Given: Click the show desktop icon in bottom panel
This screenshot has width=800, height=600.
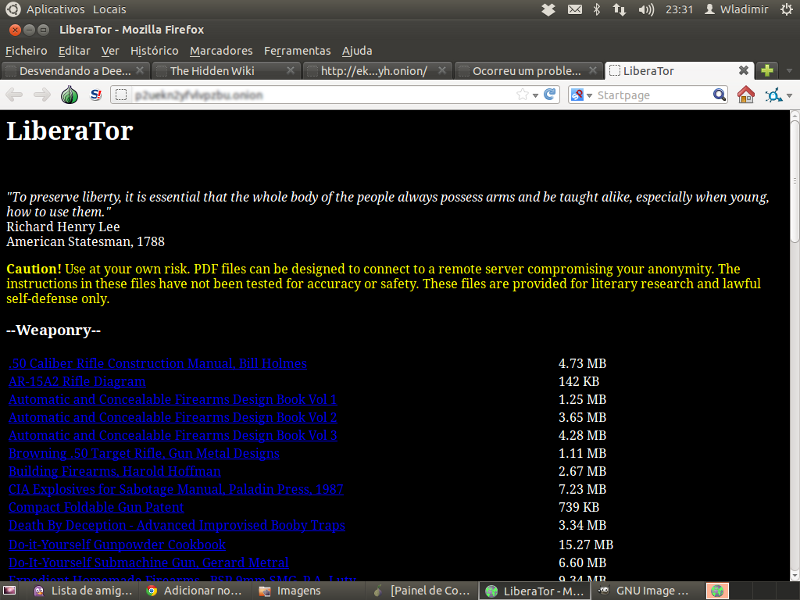Looking at the screenshot, I should point(10,591).
